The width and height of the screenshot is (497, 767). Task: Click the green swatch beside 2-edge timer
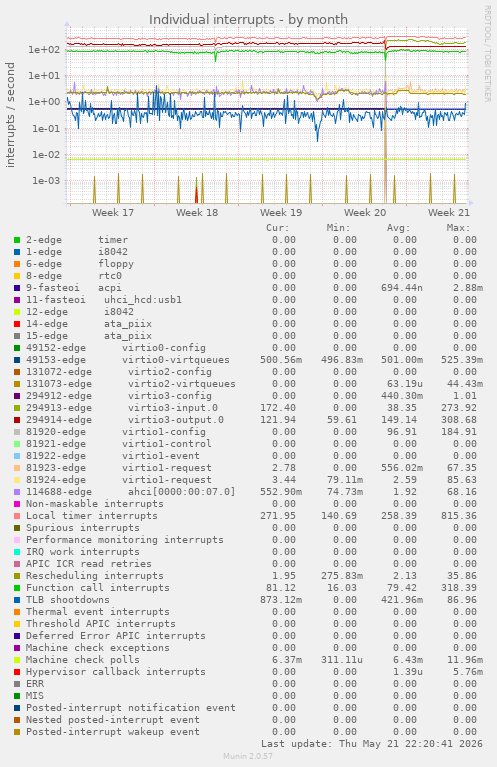click(x=17, y=240)
